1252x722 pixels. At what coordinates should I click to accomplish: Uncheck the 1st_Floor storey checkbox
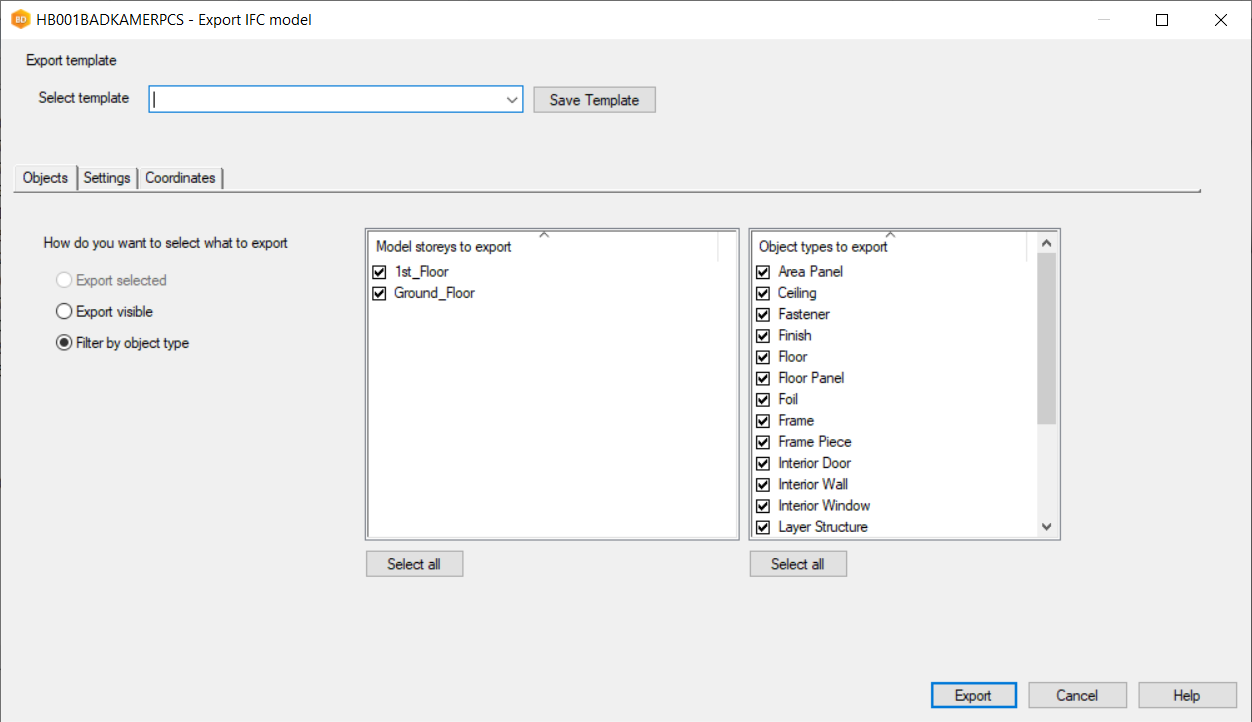point(379,272)
